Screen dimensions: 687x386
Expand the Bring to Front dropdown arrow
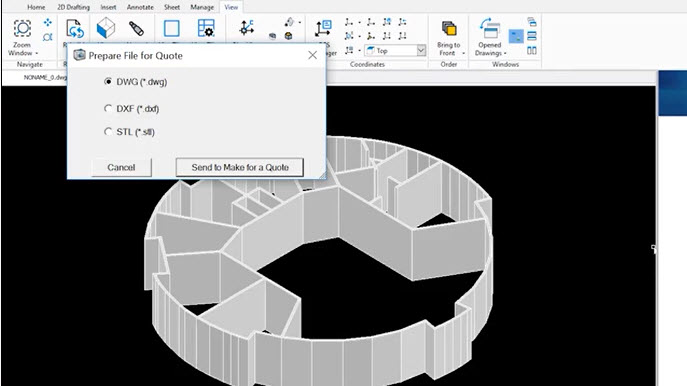(x=464, y=53)
